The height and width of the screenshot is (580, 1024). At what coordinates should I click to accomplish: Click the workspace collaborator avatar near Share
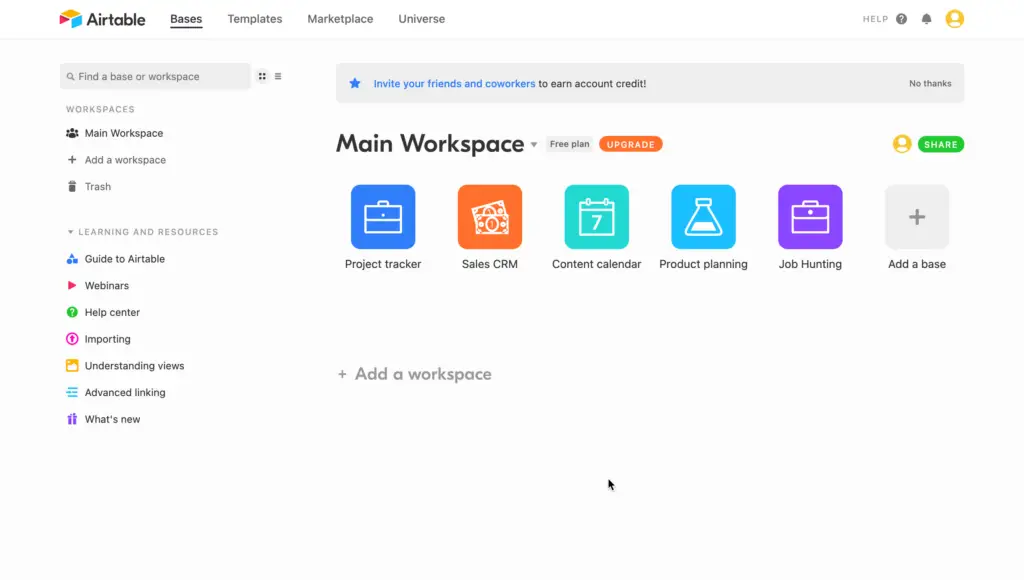pyautogui.click(x=902, y=144)
